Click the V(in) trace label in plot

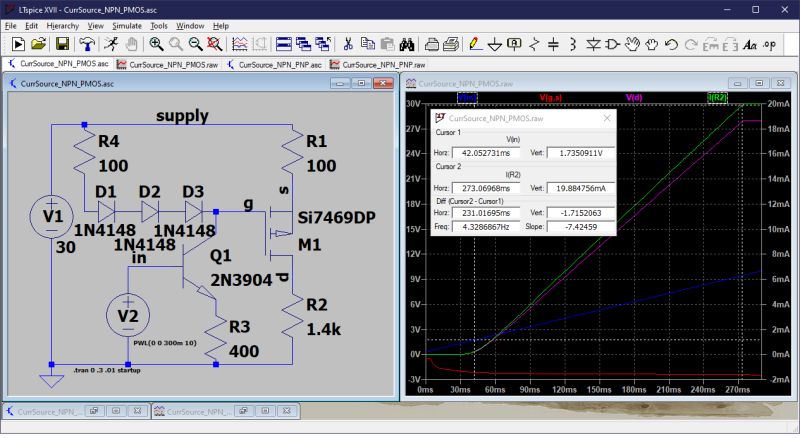click(467, 98)
